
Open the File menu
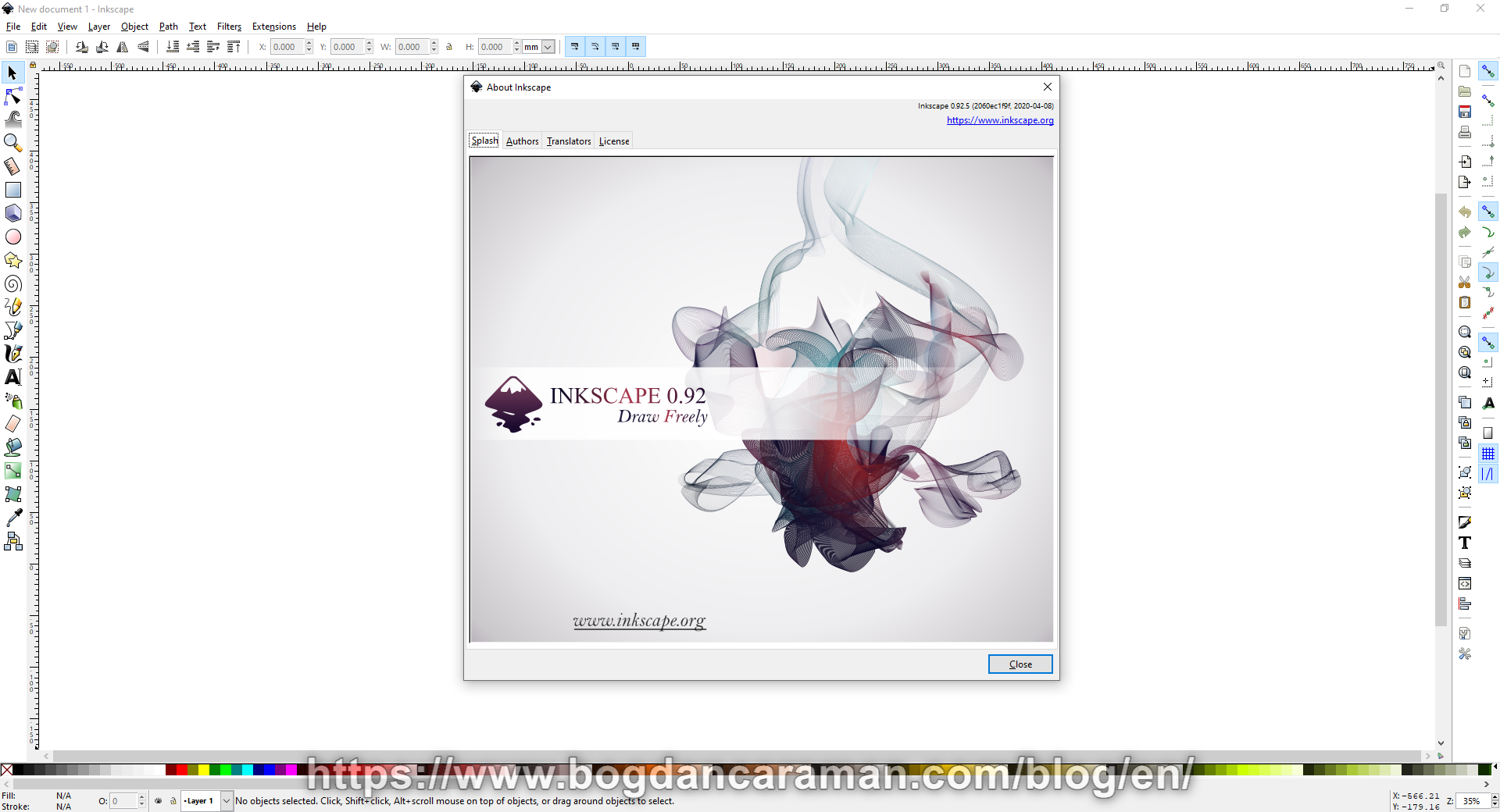[x=13, y=27]
